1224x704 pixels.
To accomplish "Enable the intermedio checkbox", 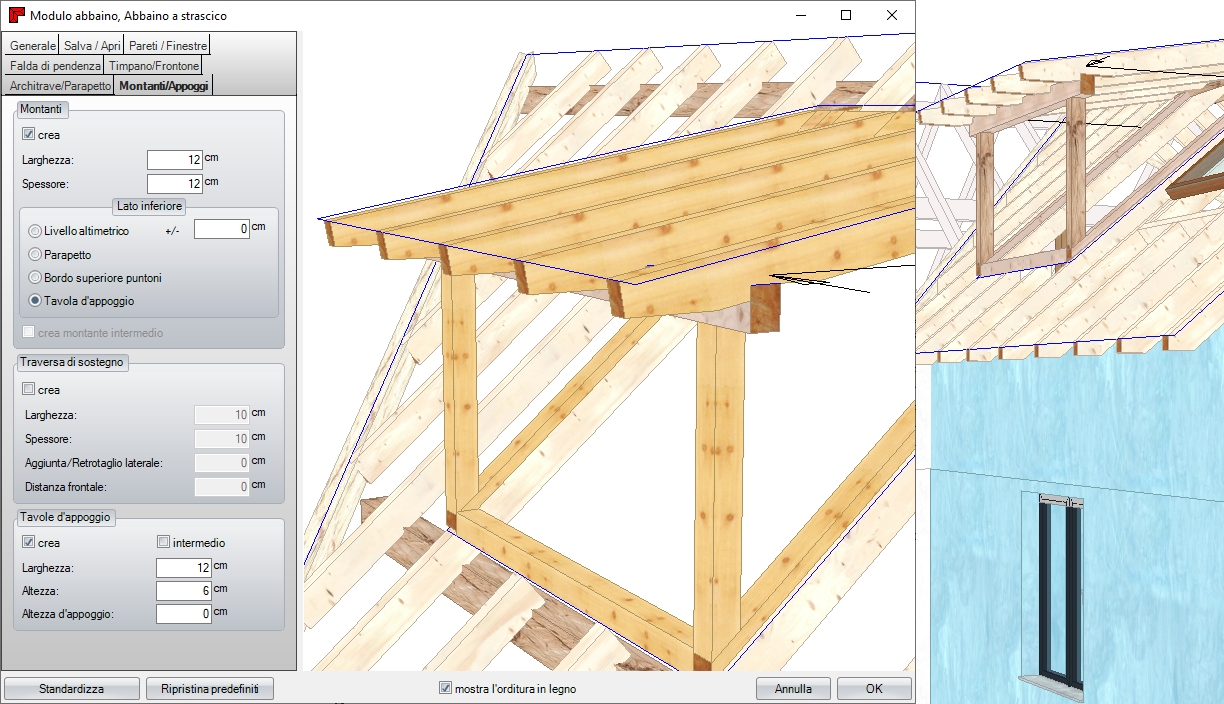I will coord(164,543).
